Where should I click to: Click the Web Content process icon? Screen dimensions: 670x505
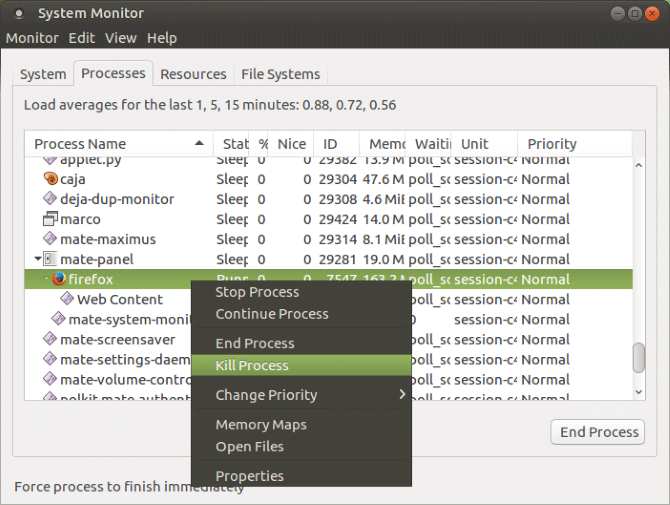(x=67, y=299)
